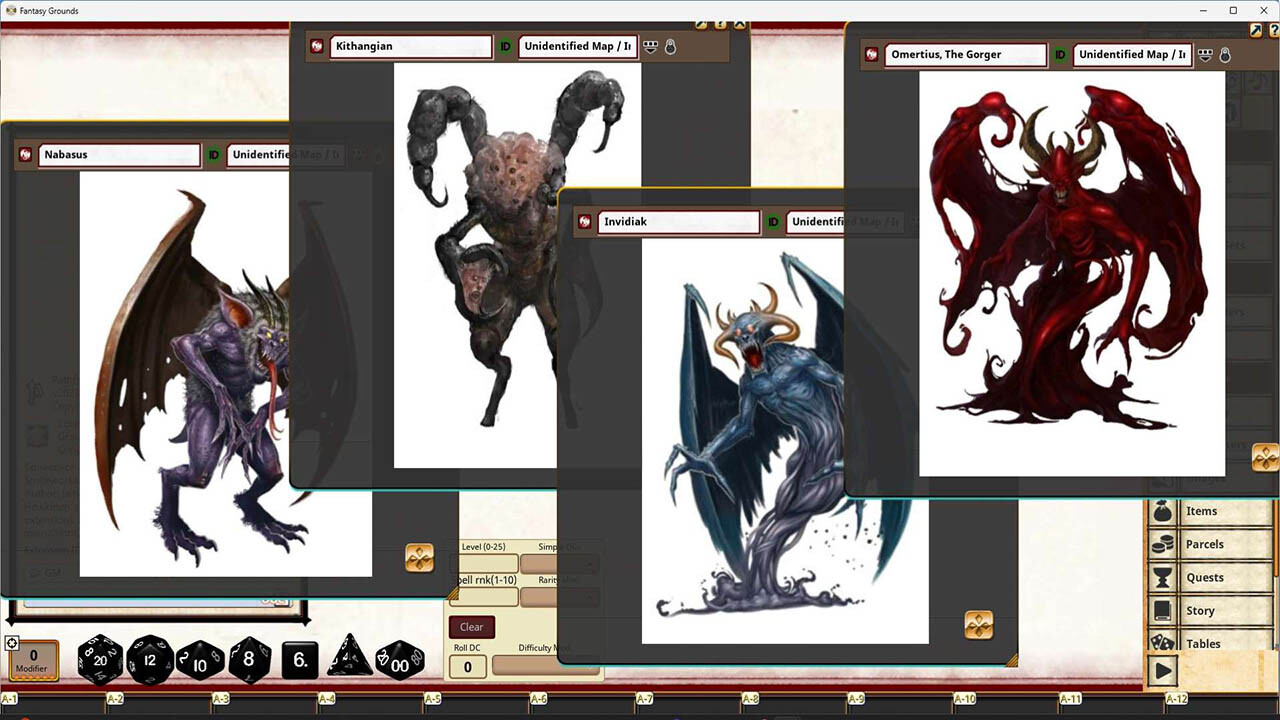Open the Quests sidebar panel

pos(1204,577)
